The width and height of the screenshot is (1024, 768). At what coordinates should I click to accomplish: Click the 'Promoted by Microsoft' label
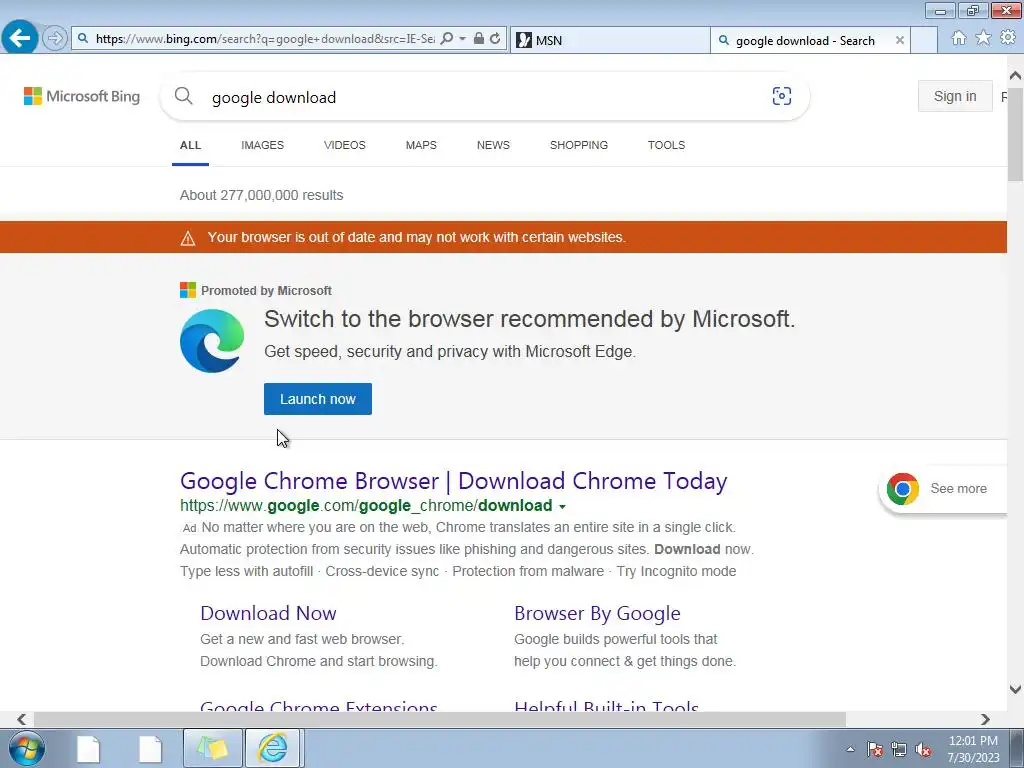(266, 291)
